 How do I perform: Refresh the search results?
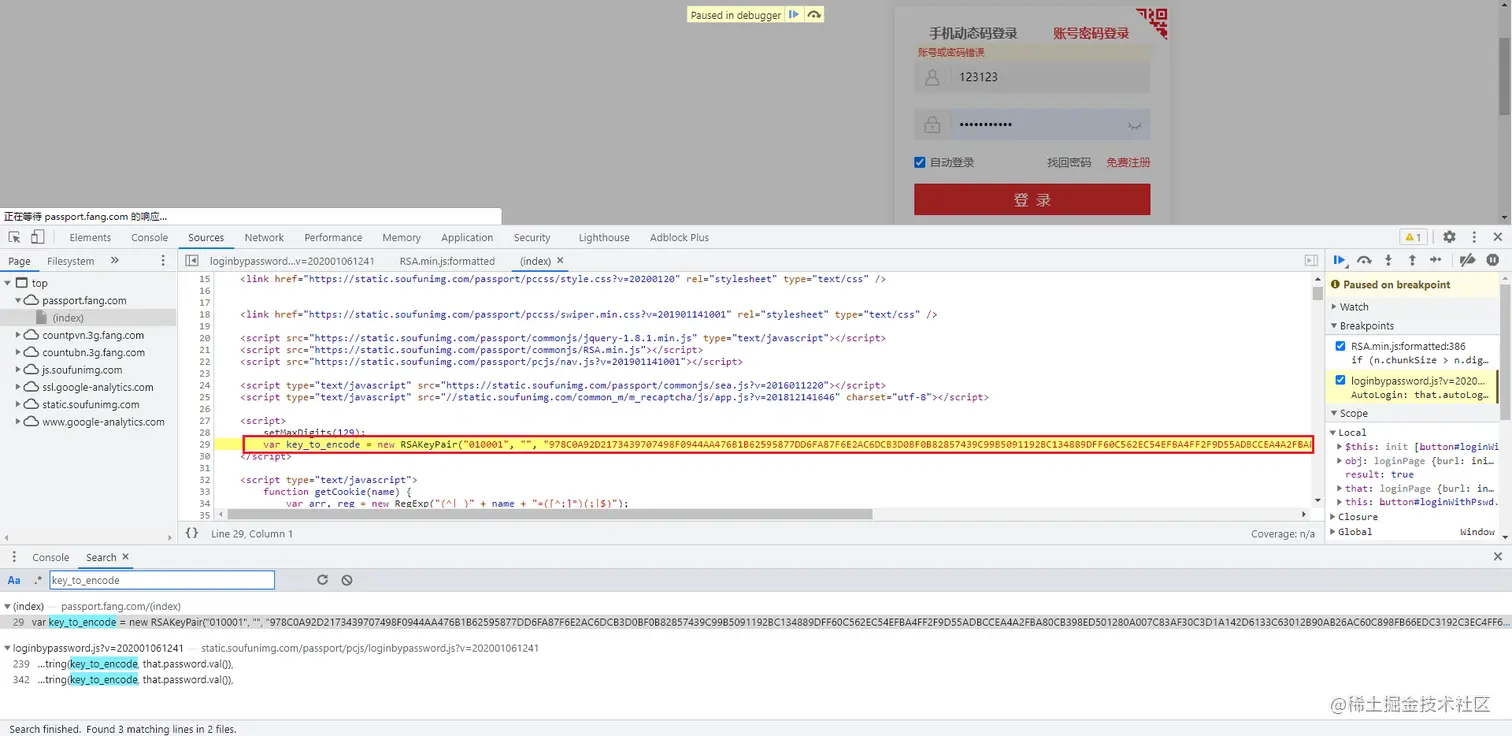pos(322,580)
